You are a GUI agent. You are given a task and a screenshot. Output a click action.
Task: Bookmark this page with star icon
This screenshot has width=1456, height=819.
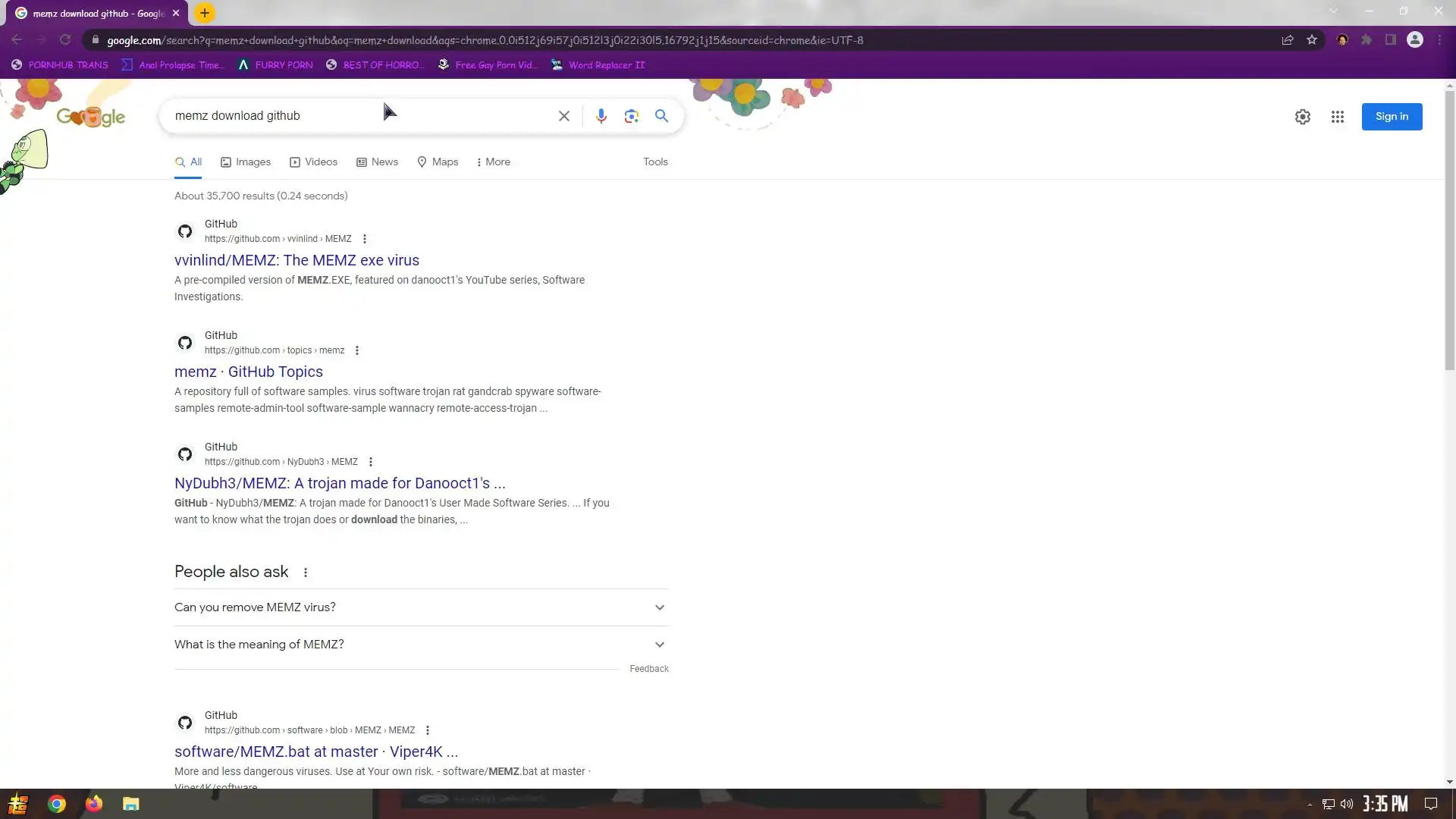point(1311,40)
